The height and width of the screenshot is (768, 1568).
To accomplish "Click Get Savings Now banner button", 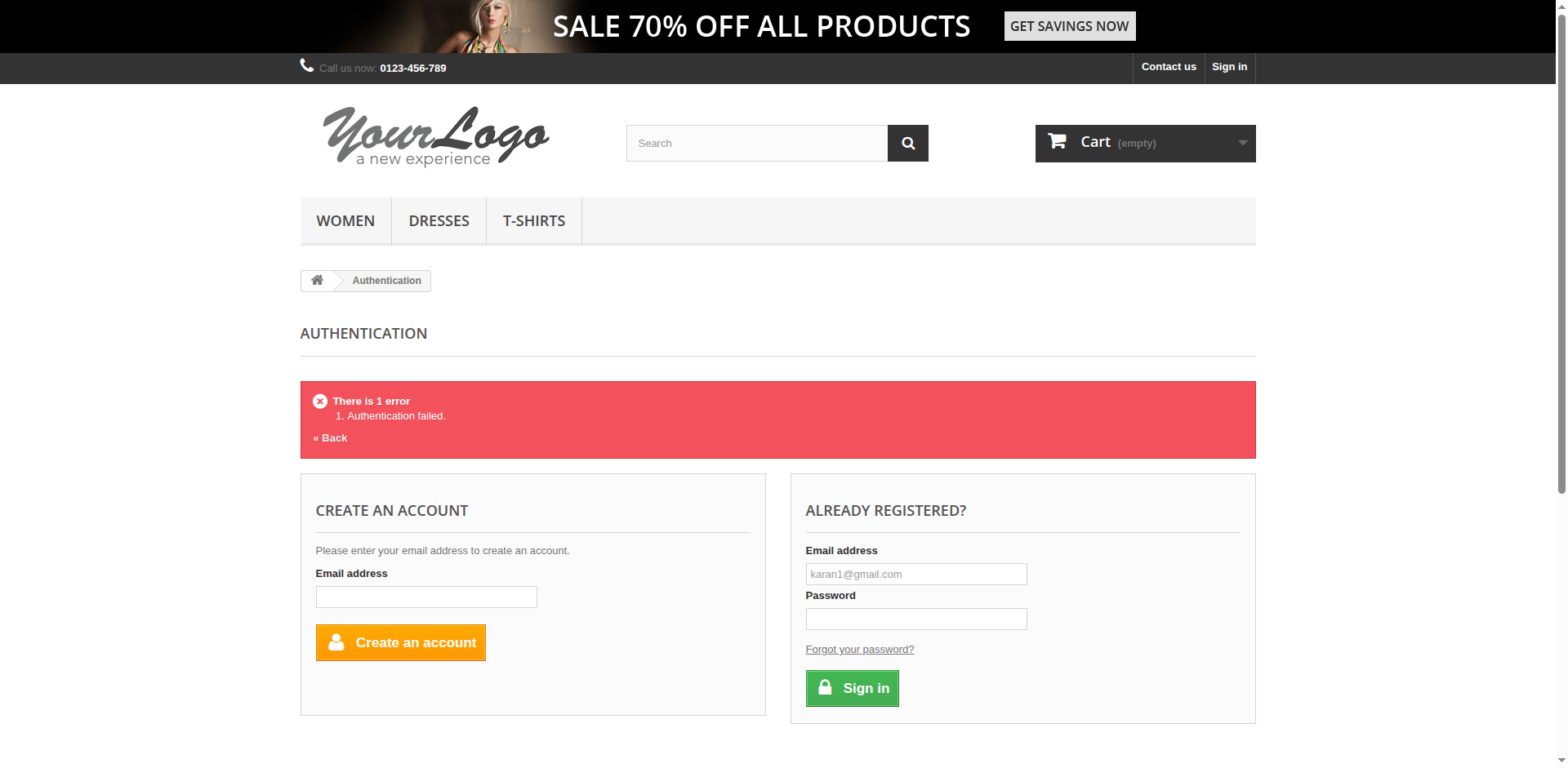I will (x=1069, y=26).
